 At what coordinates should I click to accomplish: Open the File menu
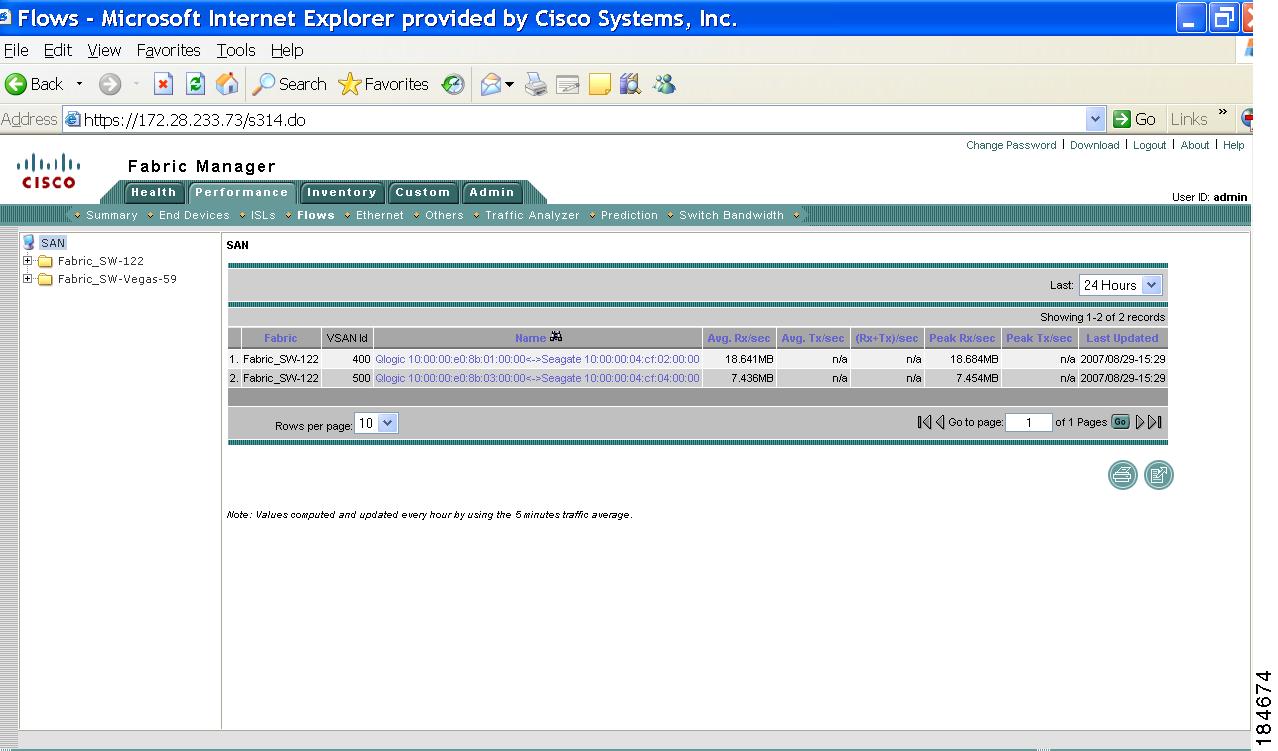(16, 50)
